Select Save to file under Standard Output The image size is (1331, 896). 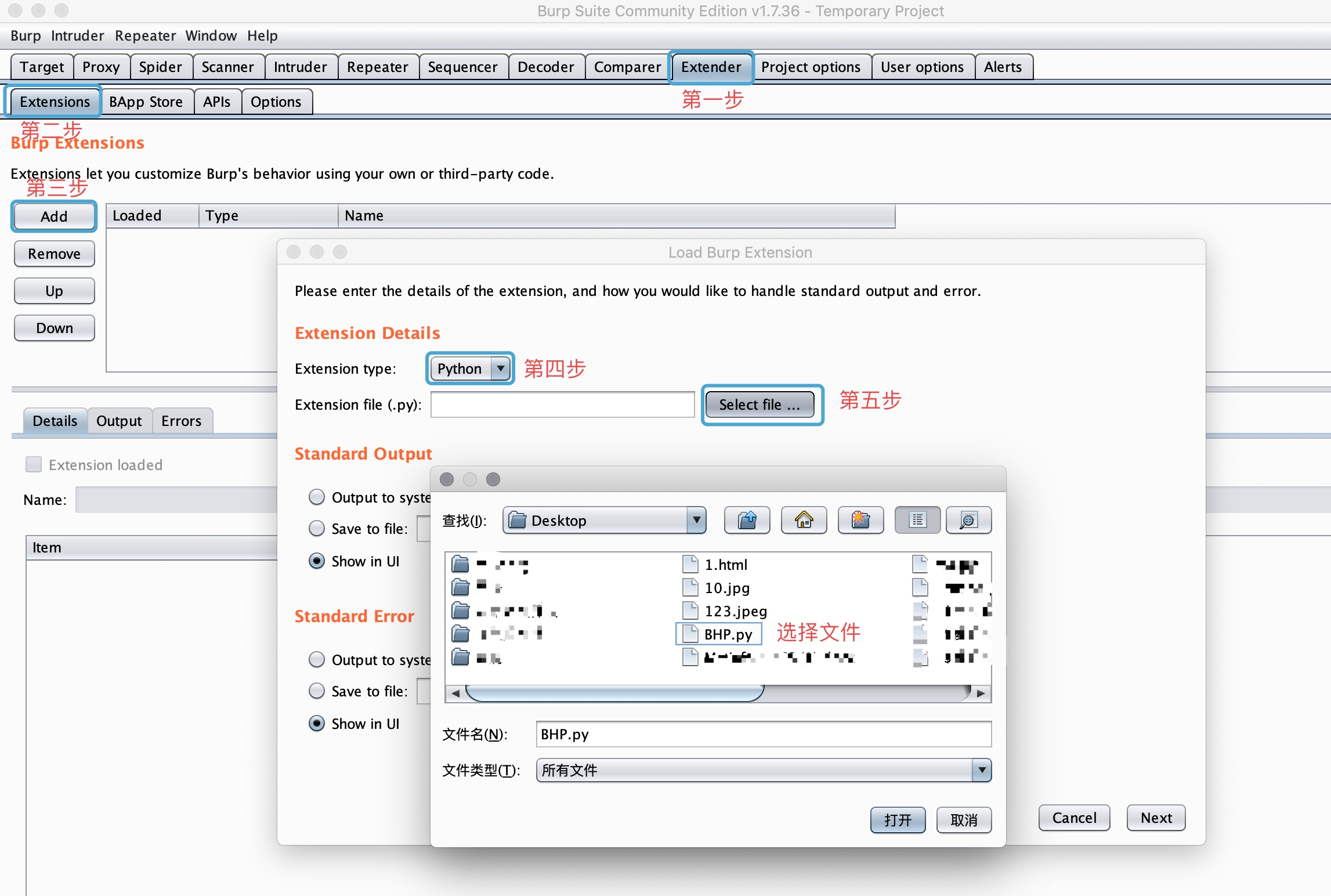(317, 529)
